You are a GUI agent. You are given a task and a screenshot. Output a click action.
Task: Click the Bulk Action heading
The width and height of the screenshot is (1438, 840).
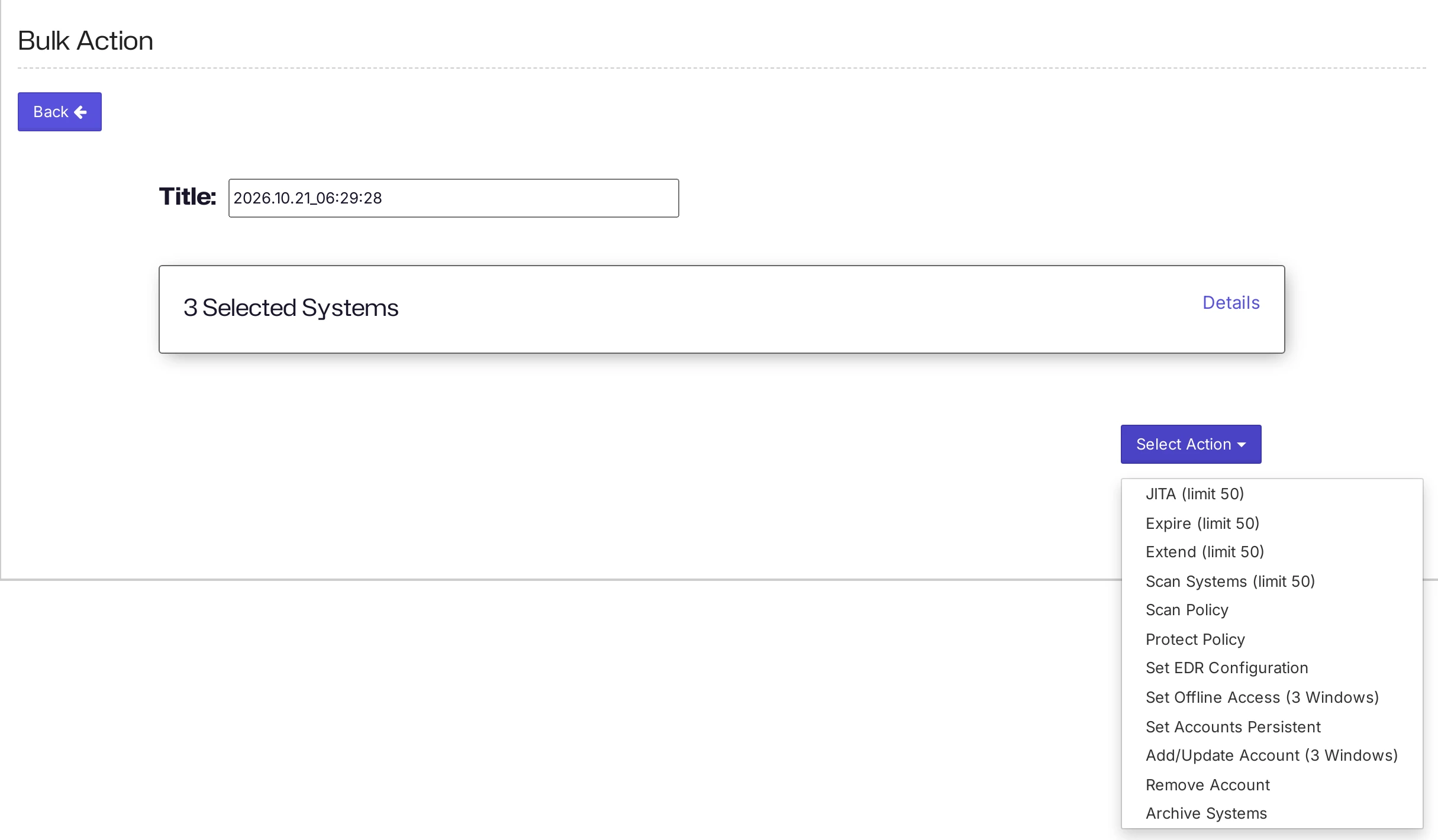pos(85,41)
